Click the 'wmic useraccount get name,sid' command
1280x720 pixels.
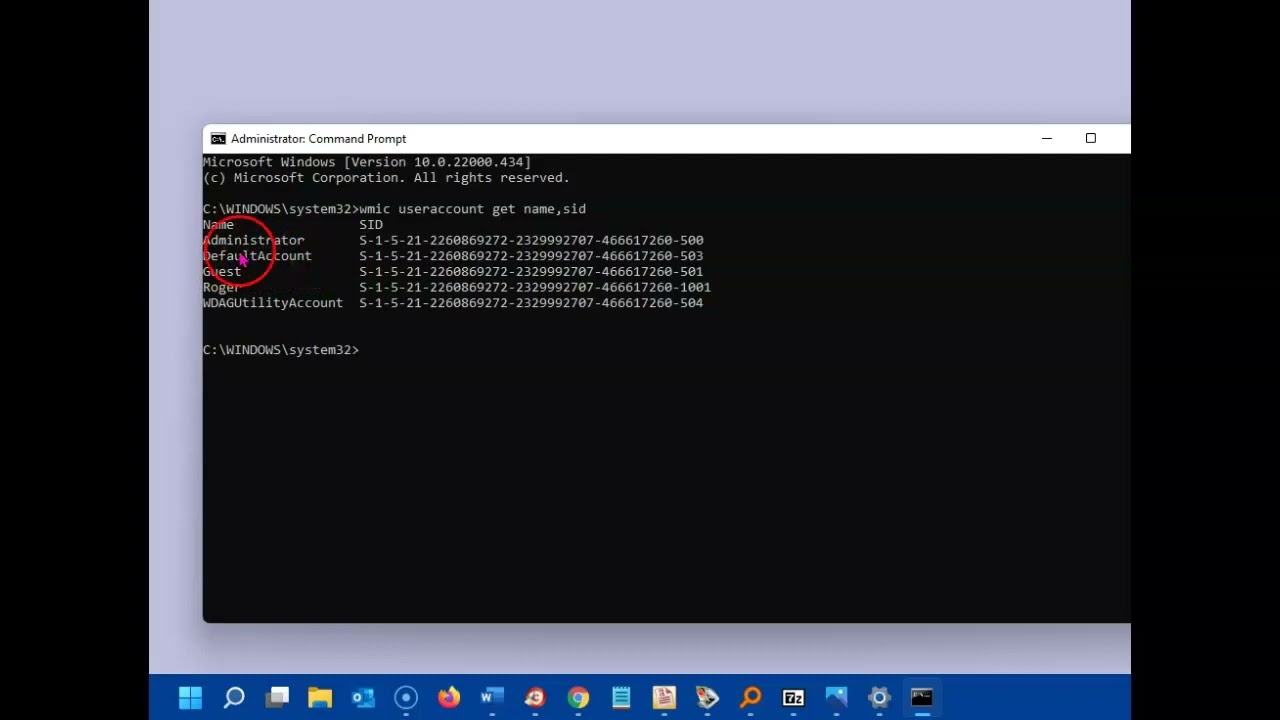473,209
